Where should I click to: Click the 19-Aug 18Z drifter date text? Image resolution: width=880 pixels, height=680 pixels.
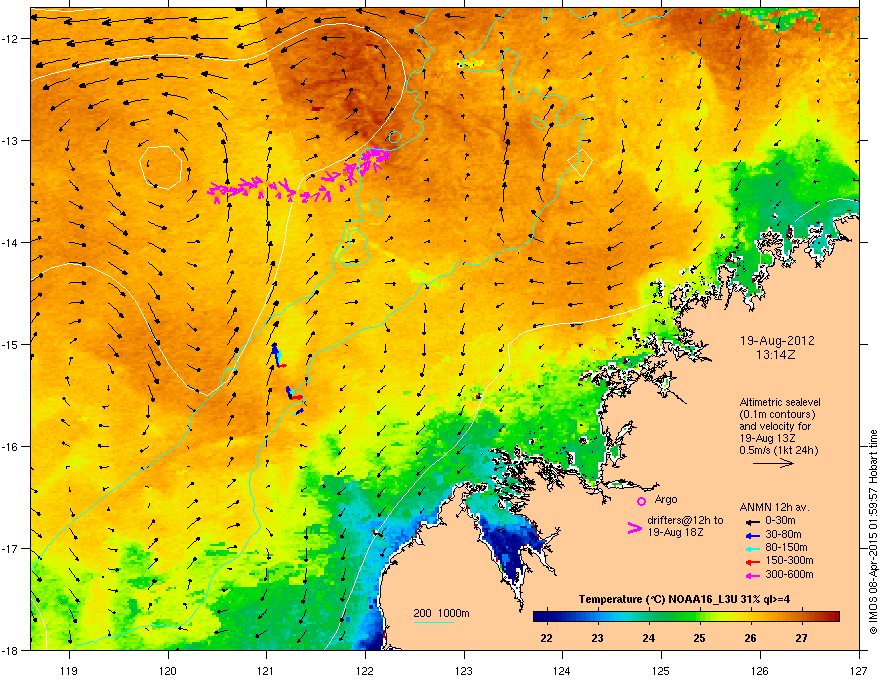(675, 532)
